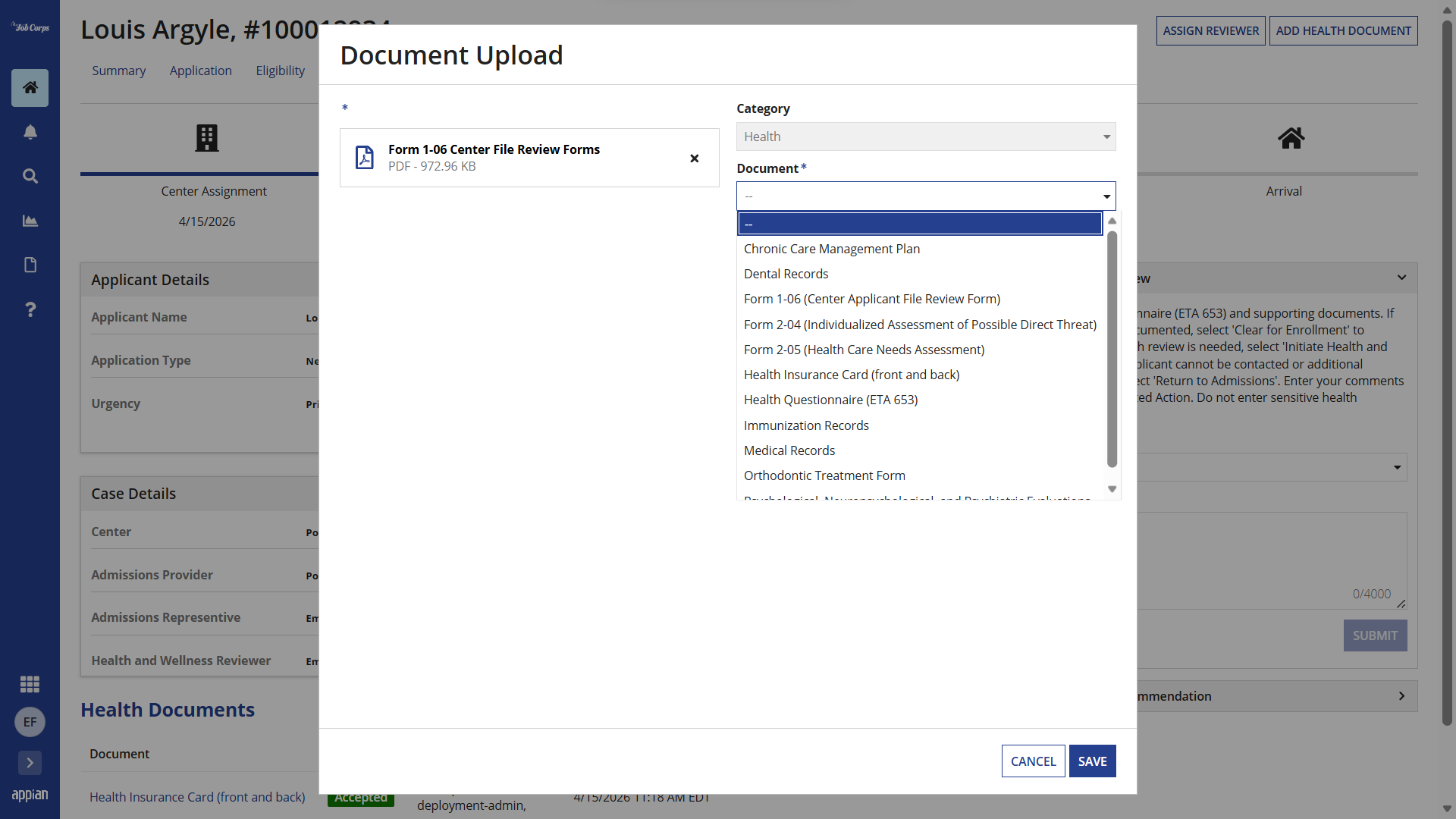Open Health Insurance Card document link
1456x819 pixels.
197,797
